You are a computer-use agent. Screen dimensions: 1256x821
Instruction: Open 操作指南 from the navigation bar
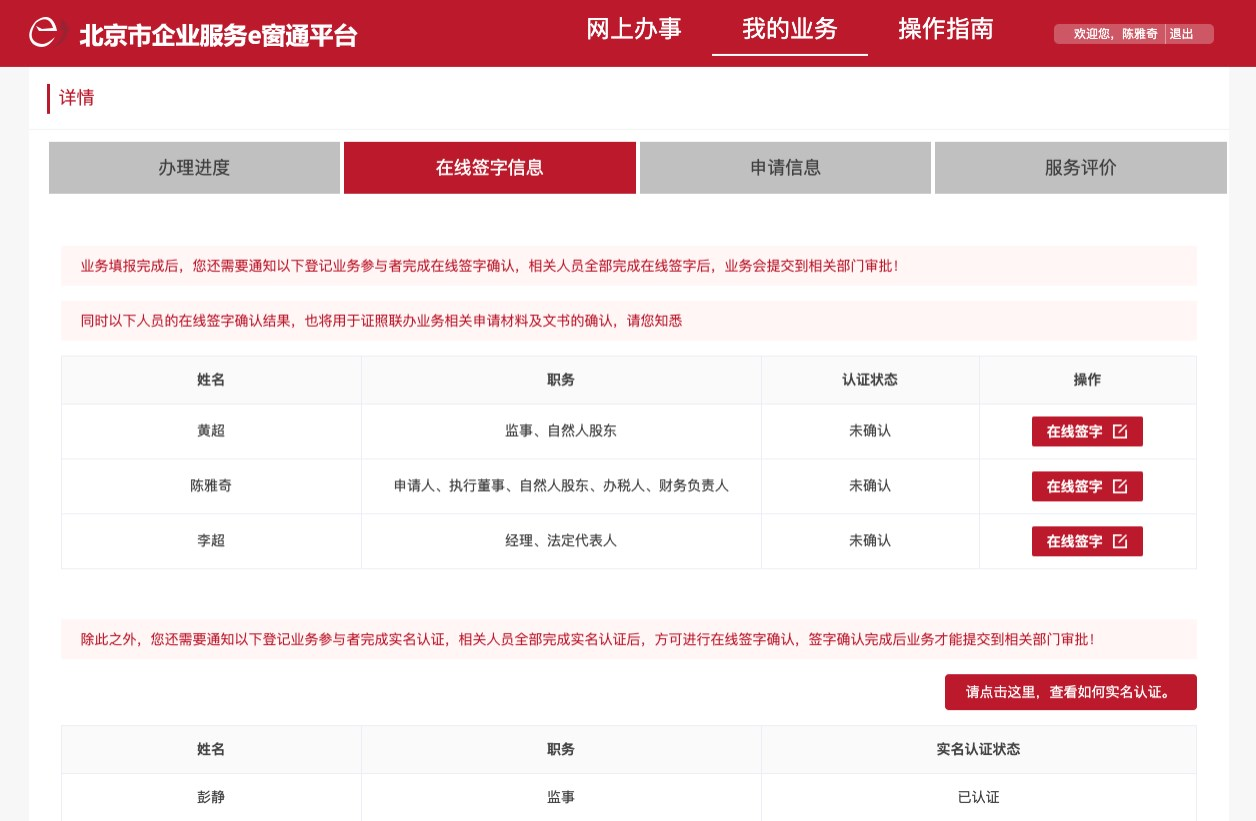pyautogui.click(x=945, y=29)
